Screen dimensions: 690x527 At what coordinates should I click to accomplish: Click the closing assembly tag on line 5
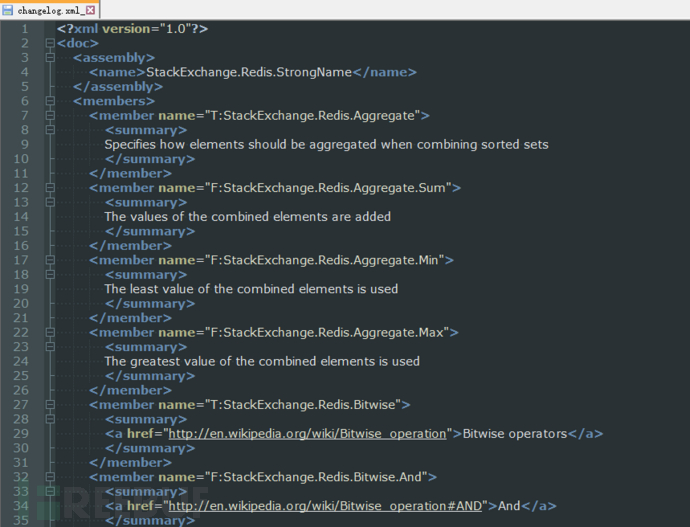point(117,87)
